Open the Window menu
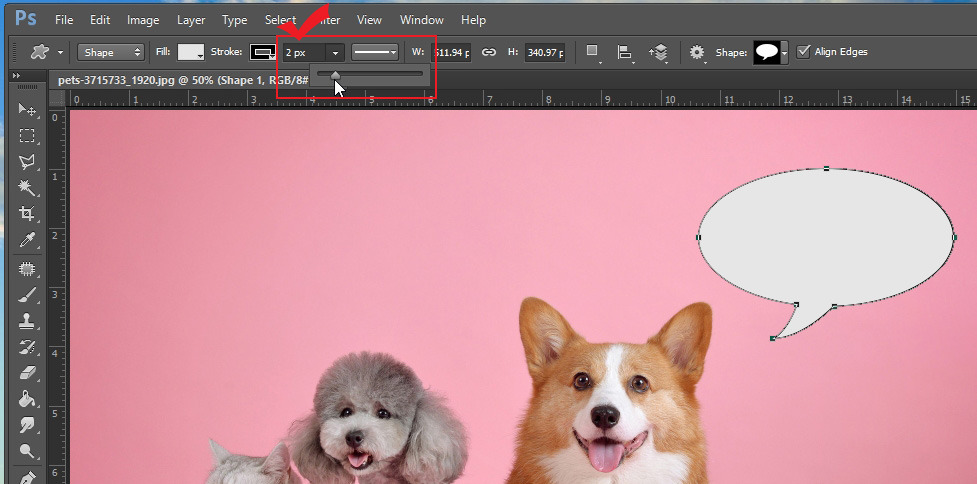The width and height of the screenshot is (977, 484). [422, 20]
